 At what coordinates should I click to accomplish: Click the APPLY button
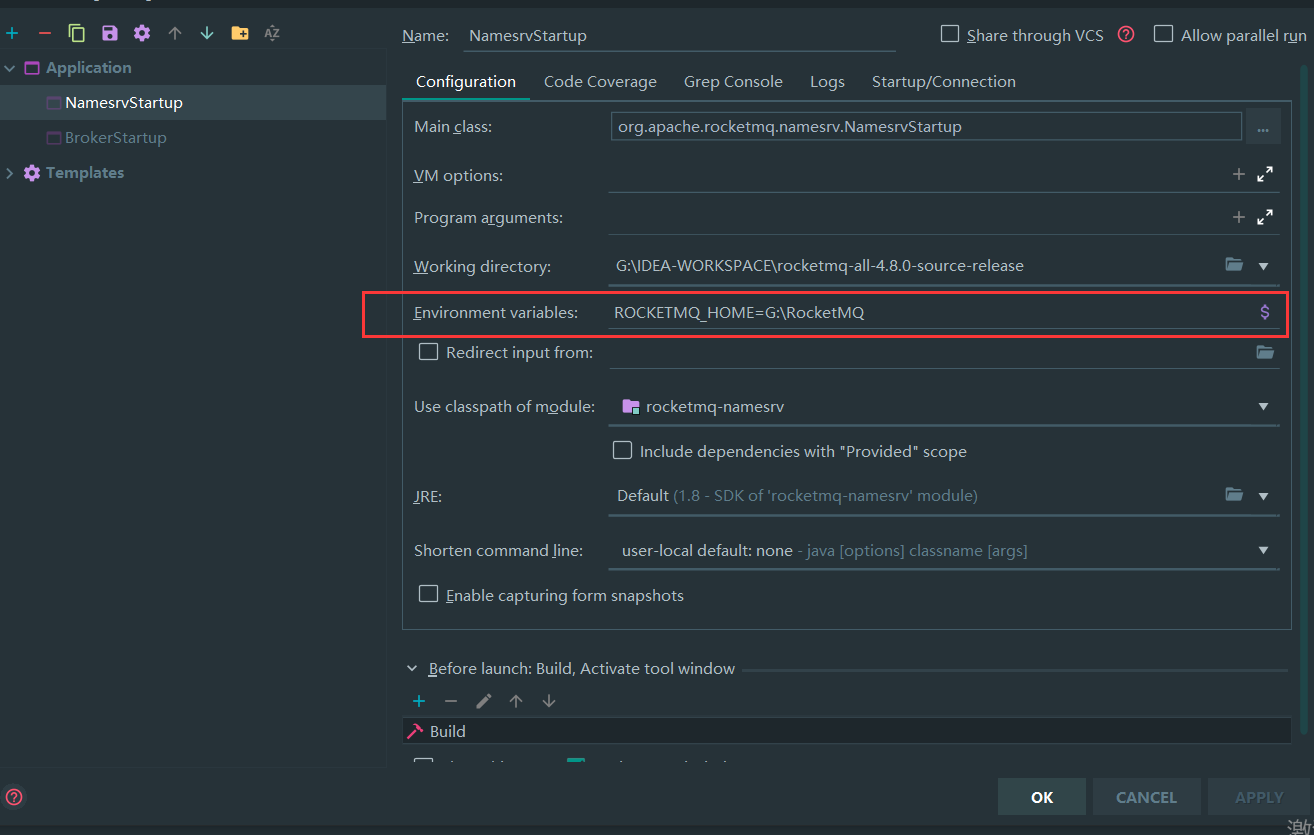tap(1259, 797)
